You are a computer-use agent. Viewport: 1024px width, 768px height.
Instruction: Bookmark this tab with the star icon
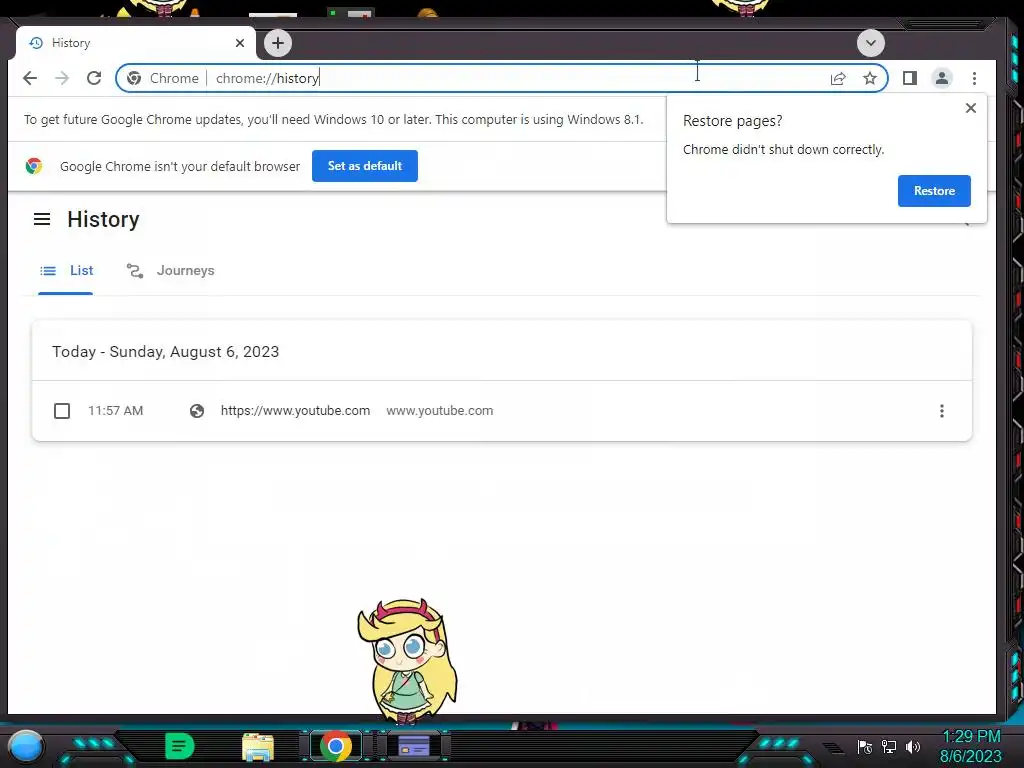(x=870, y=78)
